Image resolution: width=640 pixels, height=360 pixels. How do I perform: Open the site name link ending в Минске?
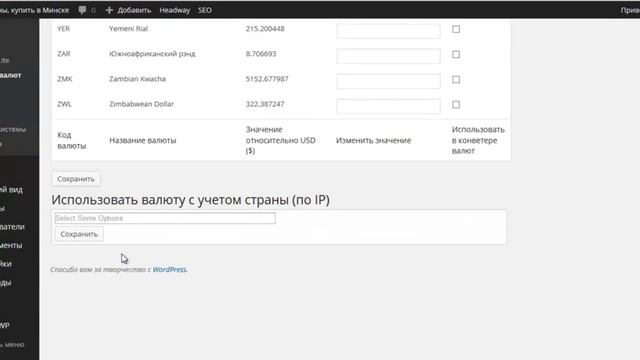pyautogui.click(x=34, y=10)
